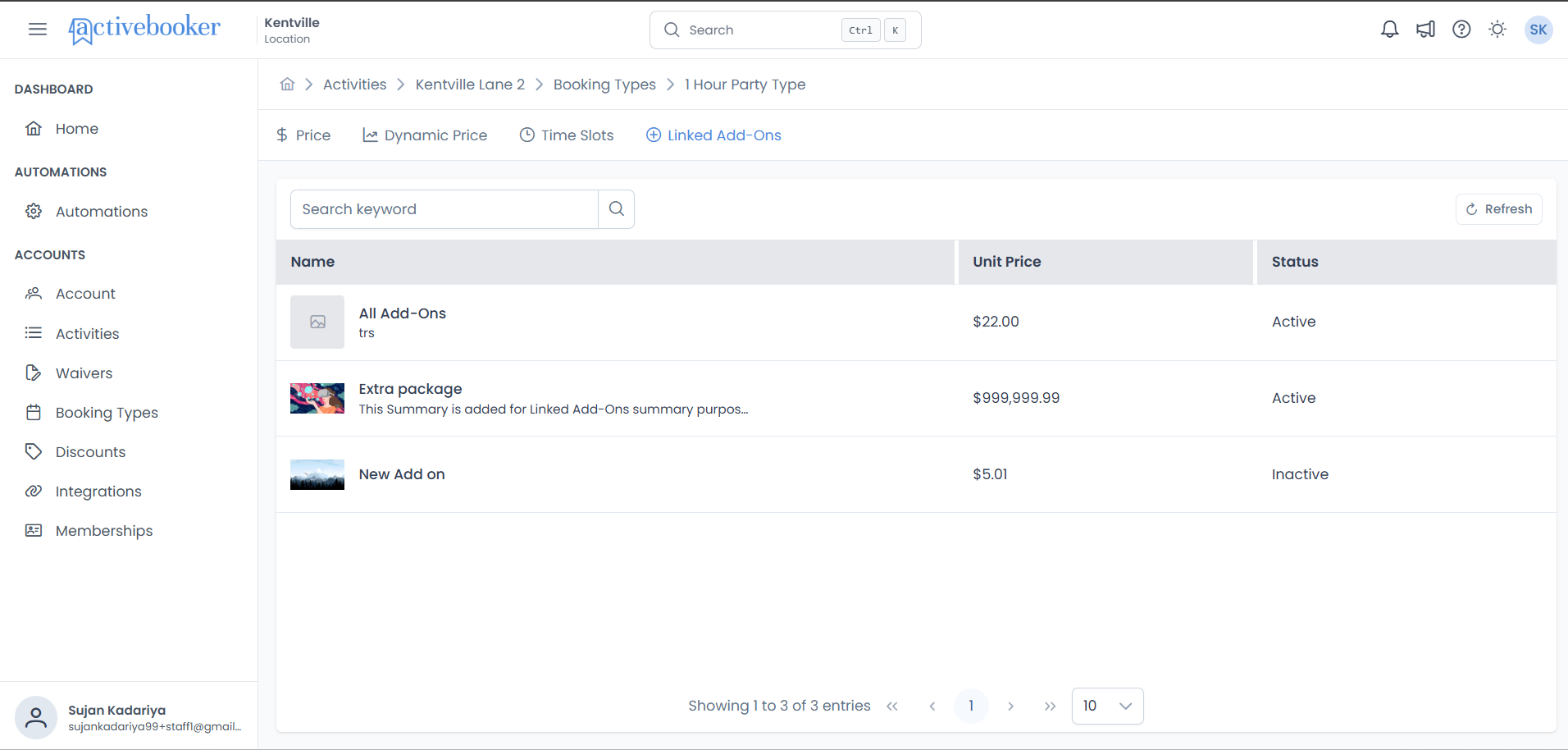The width and height of the screenshot is (1568, 750).
Task: Click the global Search box
Action: [x=786, y=30]
